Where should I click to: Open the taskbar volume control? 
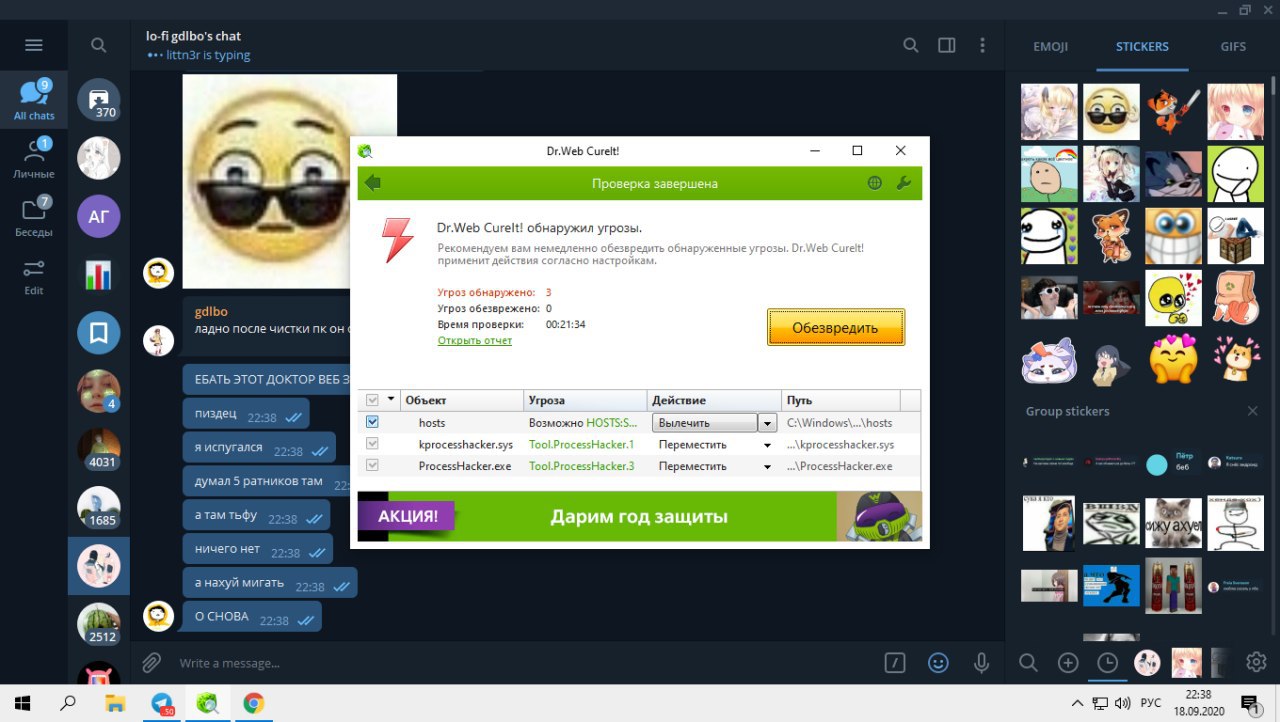click(1123, 703)
